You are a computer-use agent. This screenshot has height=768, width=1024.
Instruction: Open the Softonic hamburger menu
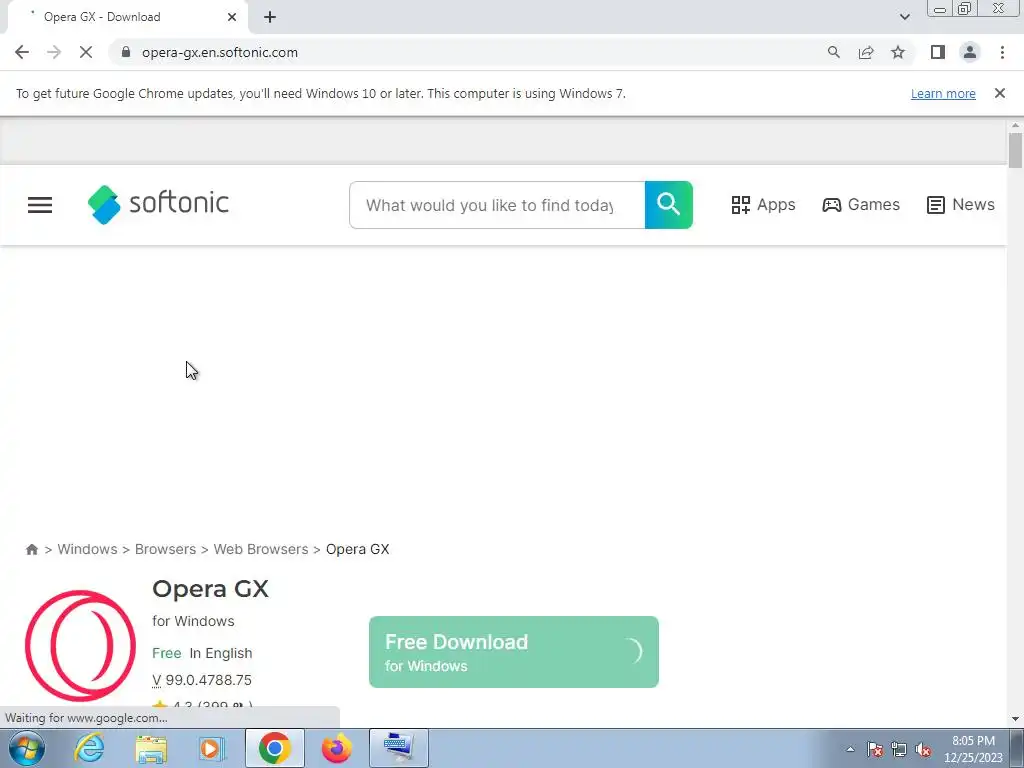tap(40, 205)
